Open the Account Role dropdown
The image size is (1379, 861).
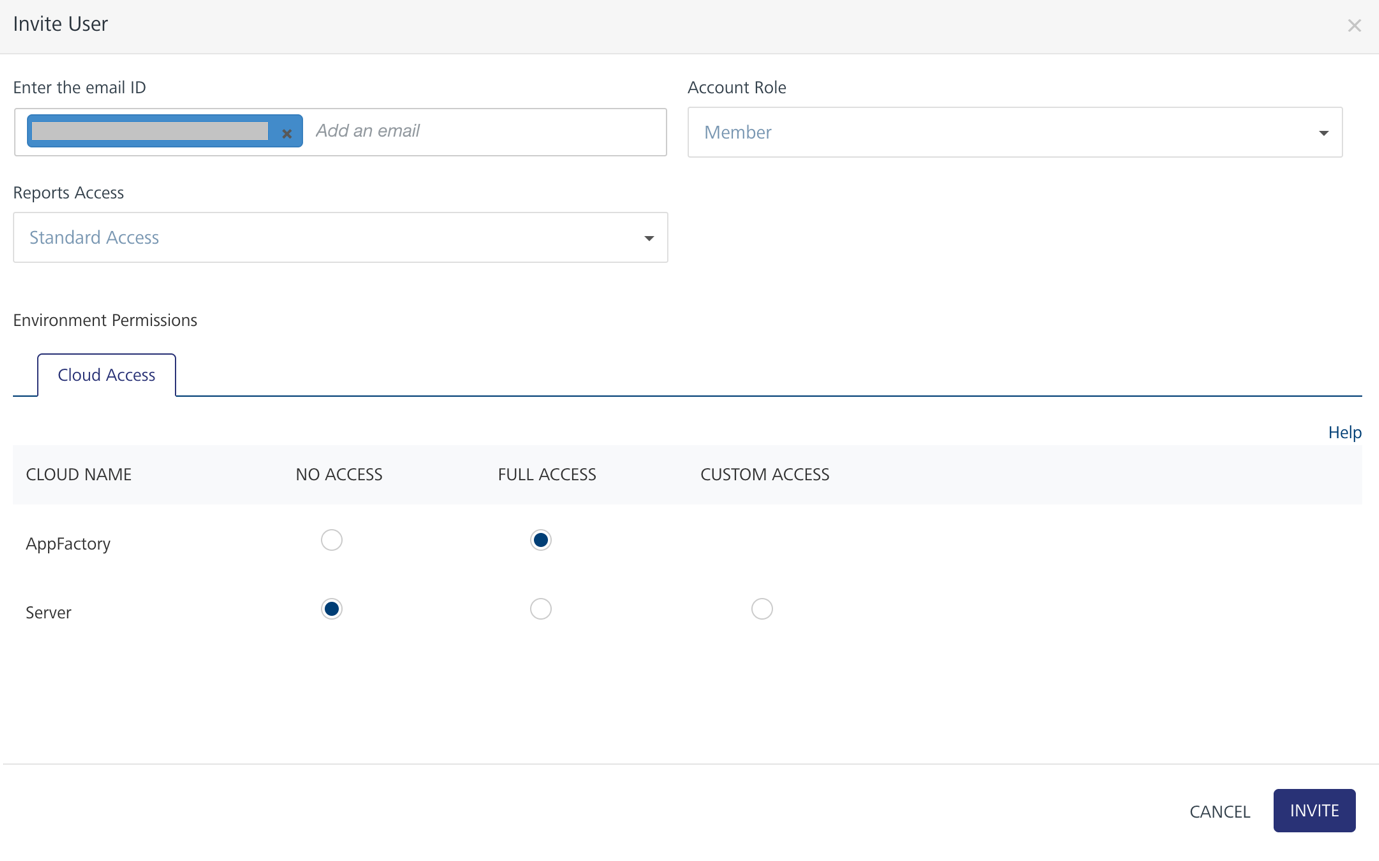[x=1015, y=132]
